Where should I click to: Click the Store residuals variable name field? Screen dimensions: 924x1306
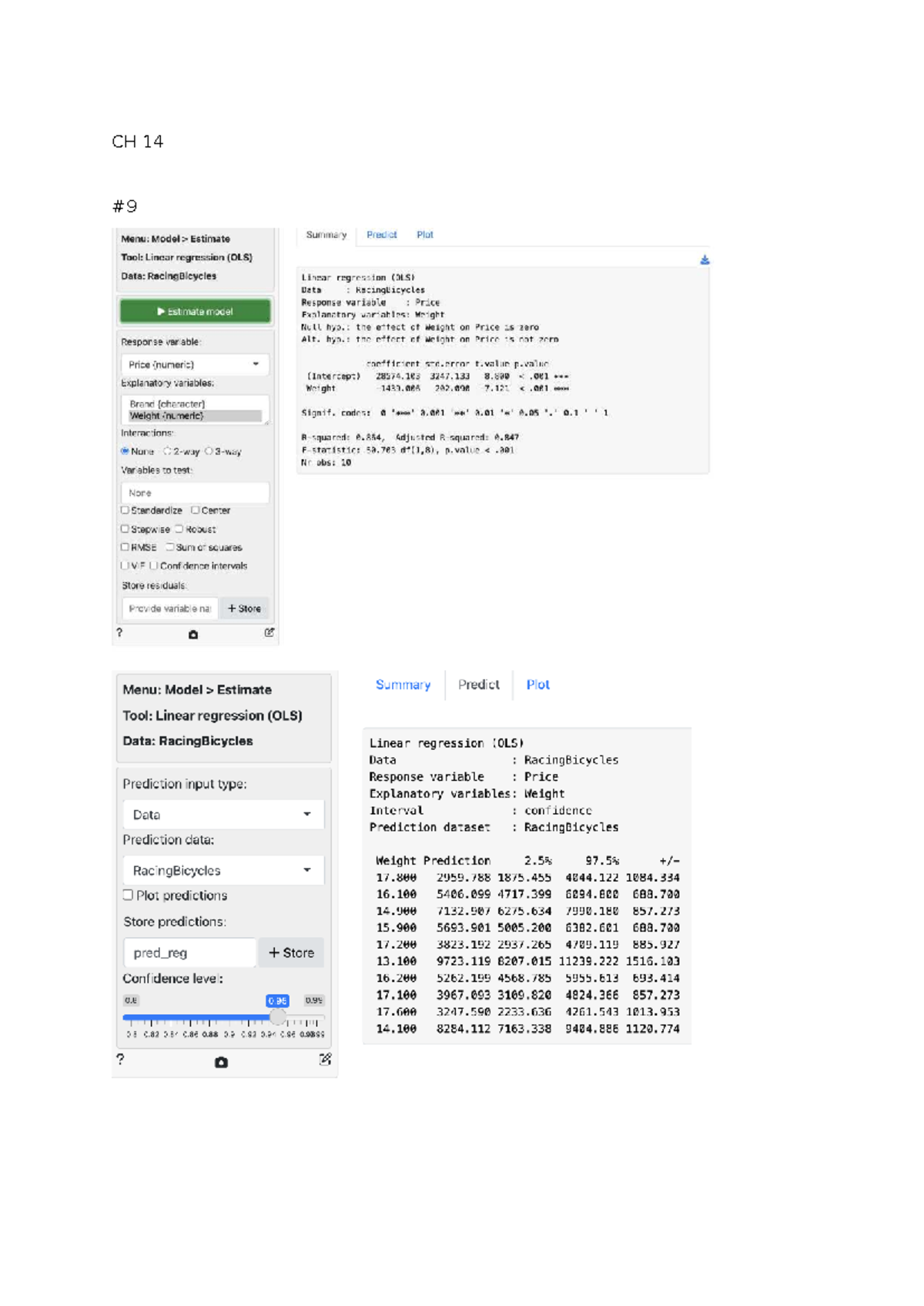pyautogui.click(x=170, y=608)
